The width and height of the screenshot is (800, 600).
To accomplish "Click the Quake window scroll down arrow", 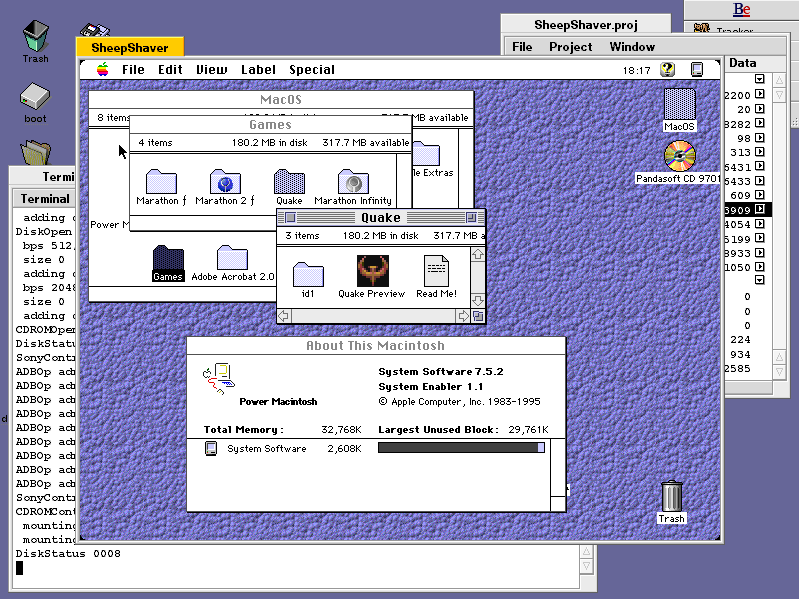I will 478,300.
